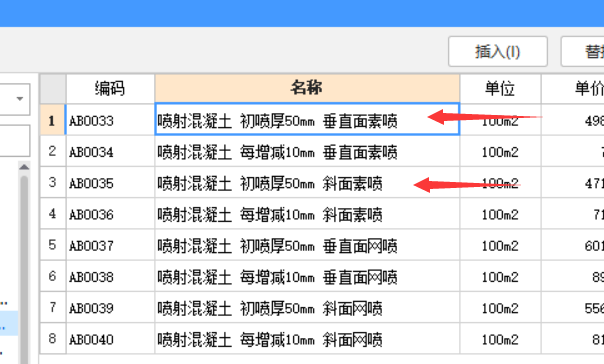Click the 单位 column header
The width and height of the screenshot is (604, 364).
tap(500, 89)
